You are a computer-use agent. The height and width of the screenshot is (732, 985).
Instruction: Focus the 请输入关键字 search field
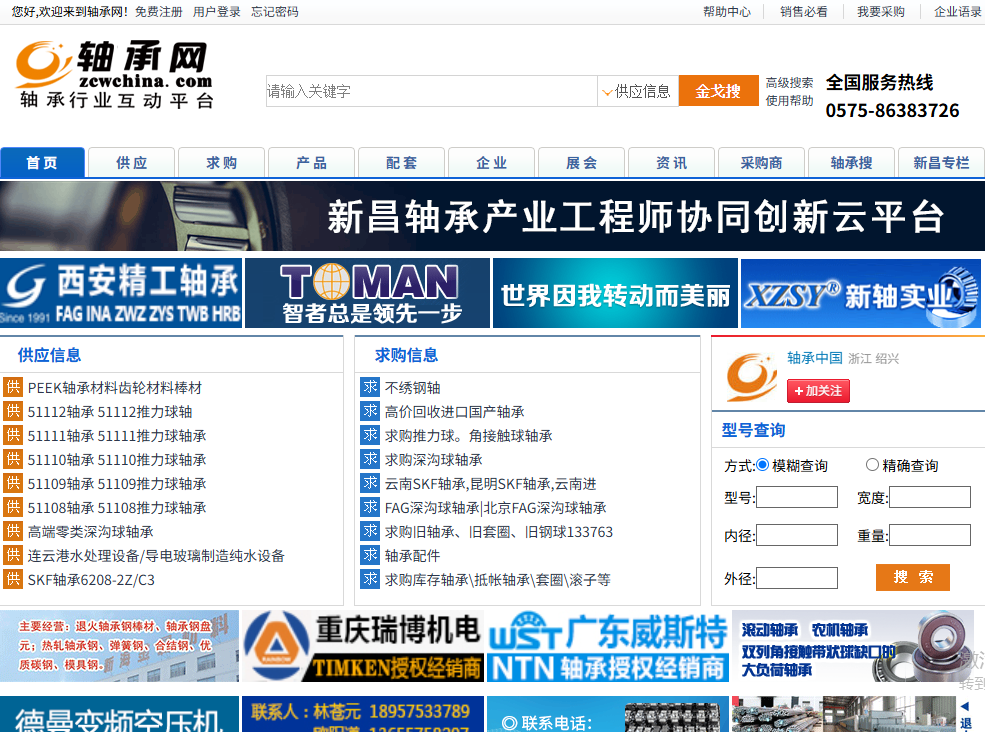(x=432, y=91)
